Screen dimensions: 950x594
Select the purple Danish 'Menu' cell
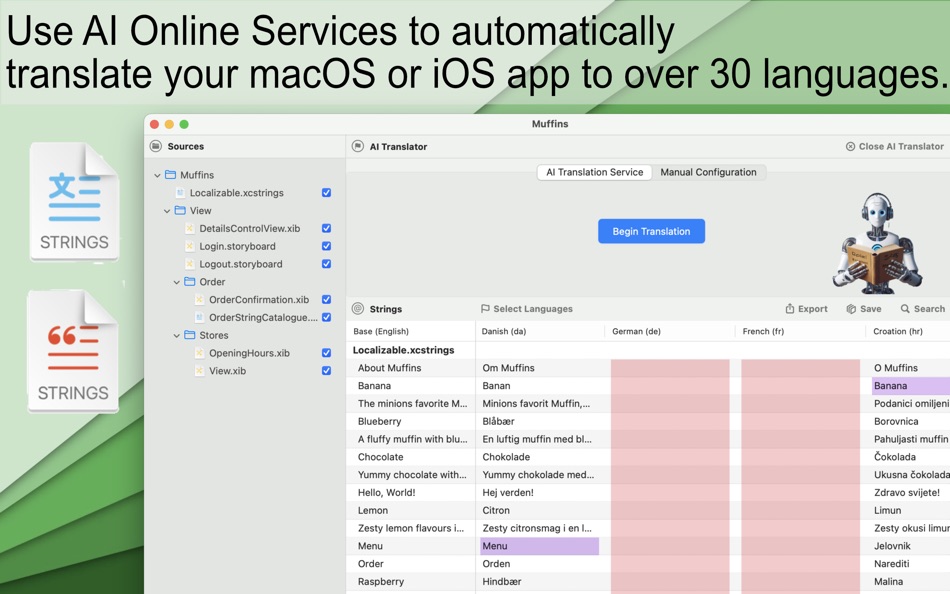click(x=539, y=546)
